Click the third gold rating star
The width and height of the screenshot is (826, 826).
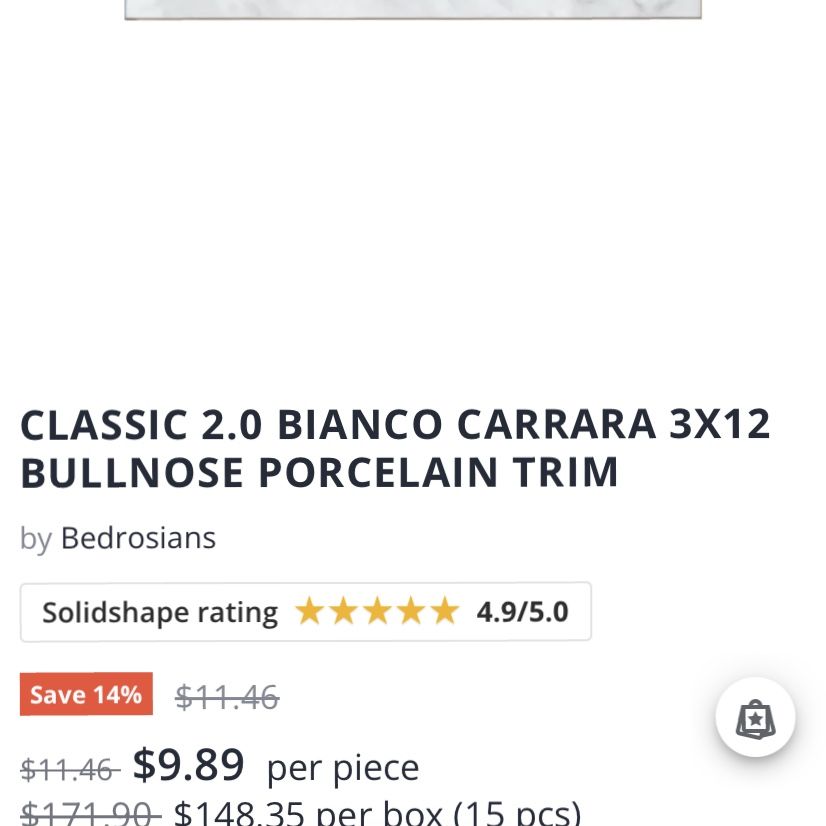click(x=377, y=611)
